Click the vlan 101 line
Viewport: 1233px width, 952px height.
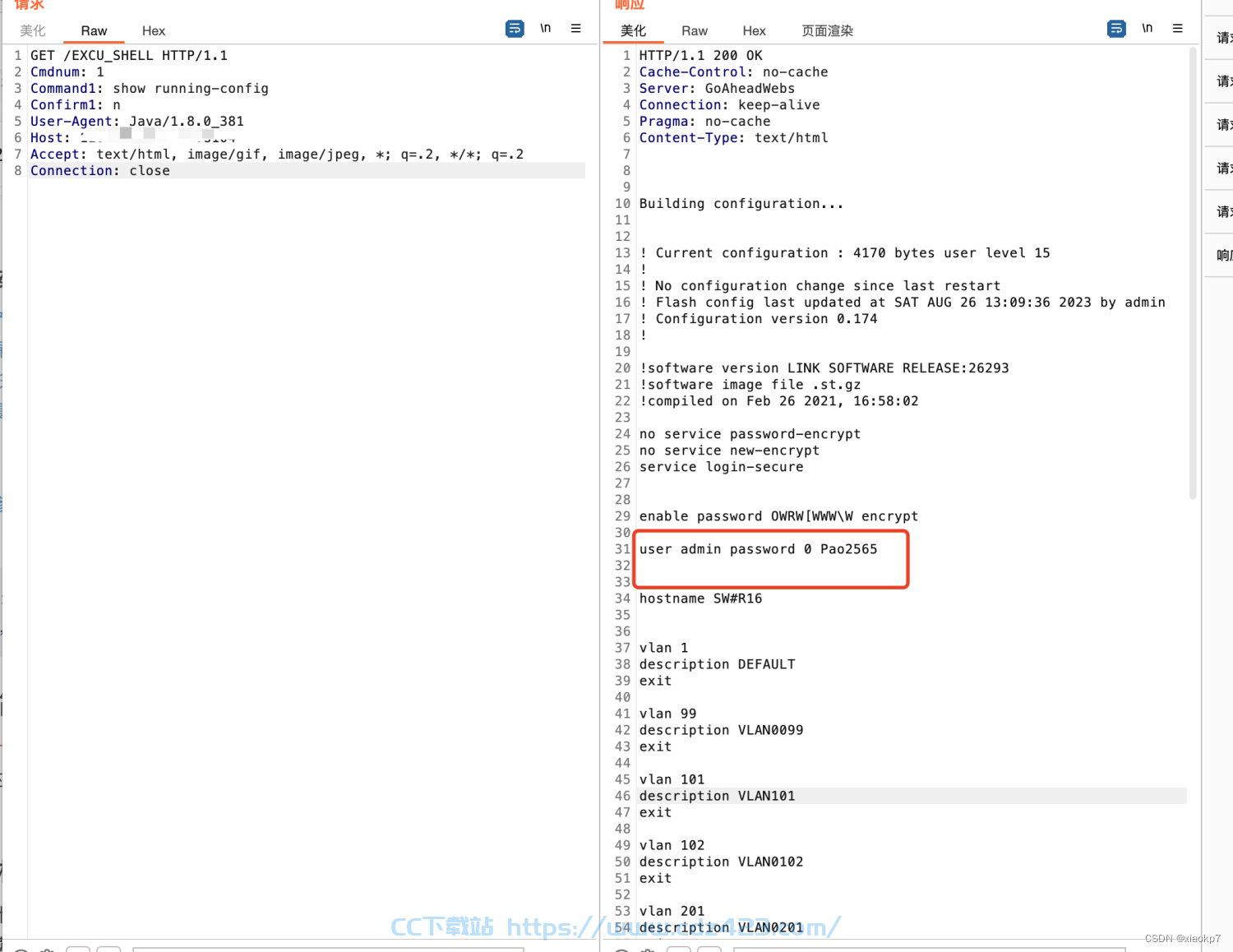tap(672, 779)
